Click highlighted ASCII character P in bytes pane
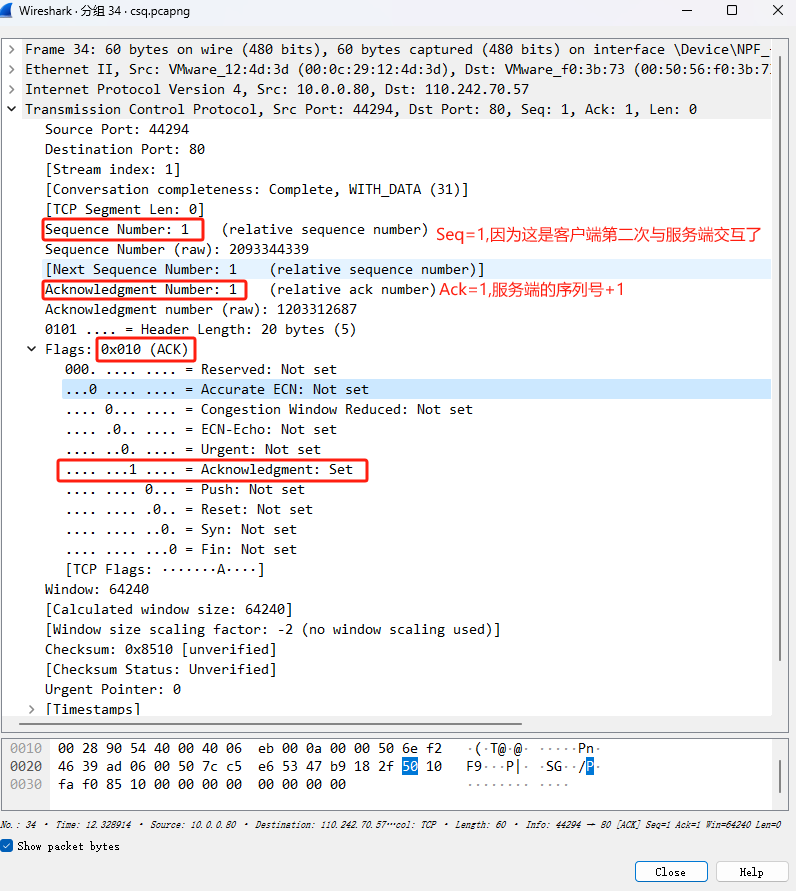 (590, 767)
